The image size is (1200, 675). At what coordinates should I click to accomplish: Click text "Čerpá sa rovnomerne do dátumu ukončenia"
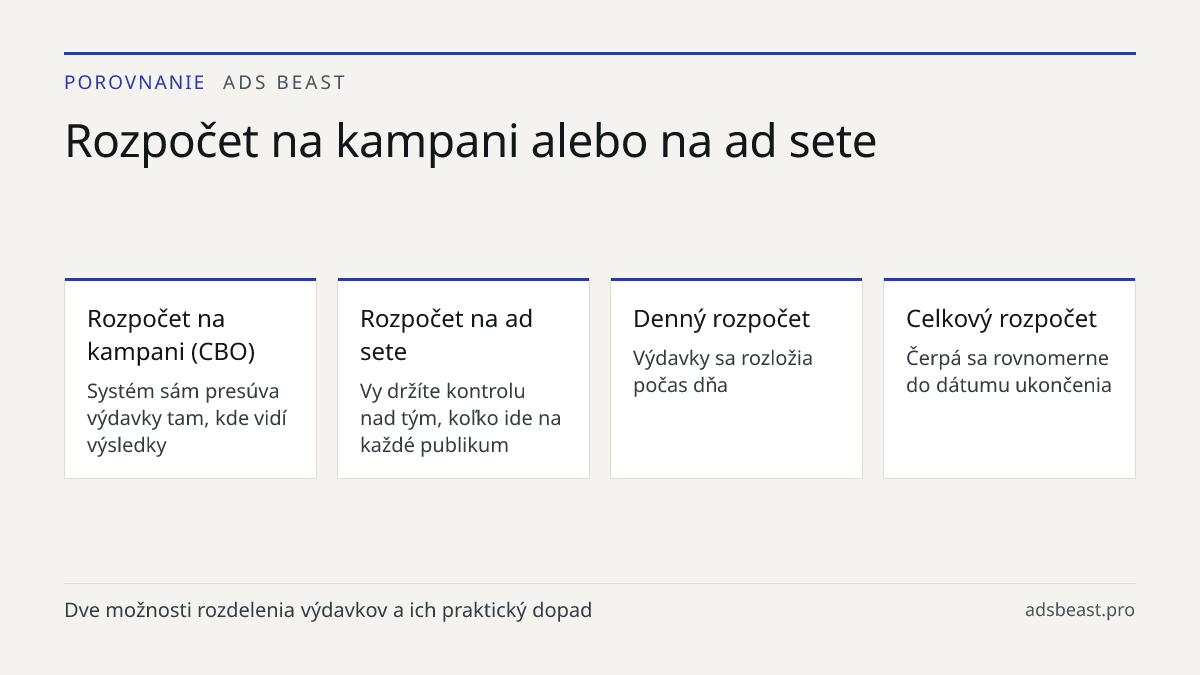point(1009,371)
